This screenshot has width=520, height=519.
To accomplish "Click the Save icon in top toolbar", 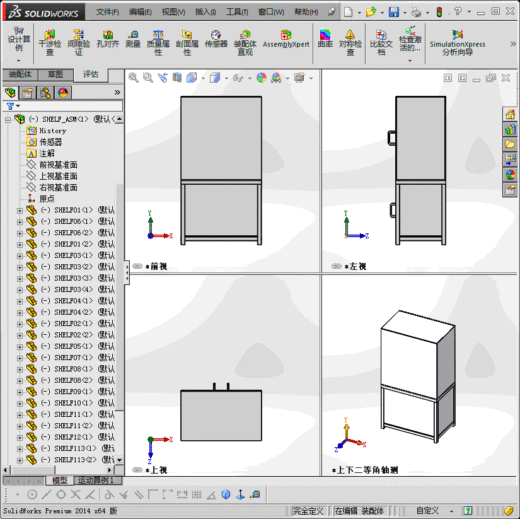I will click(394, 12).
